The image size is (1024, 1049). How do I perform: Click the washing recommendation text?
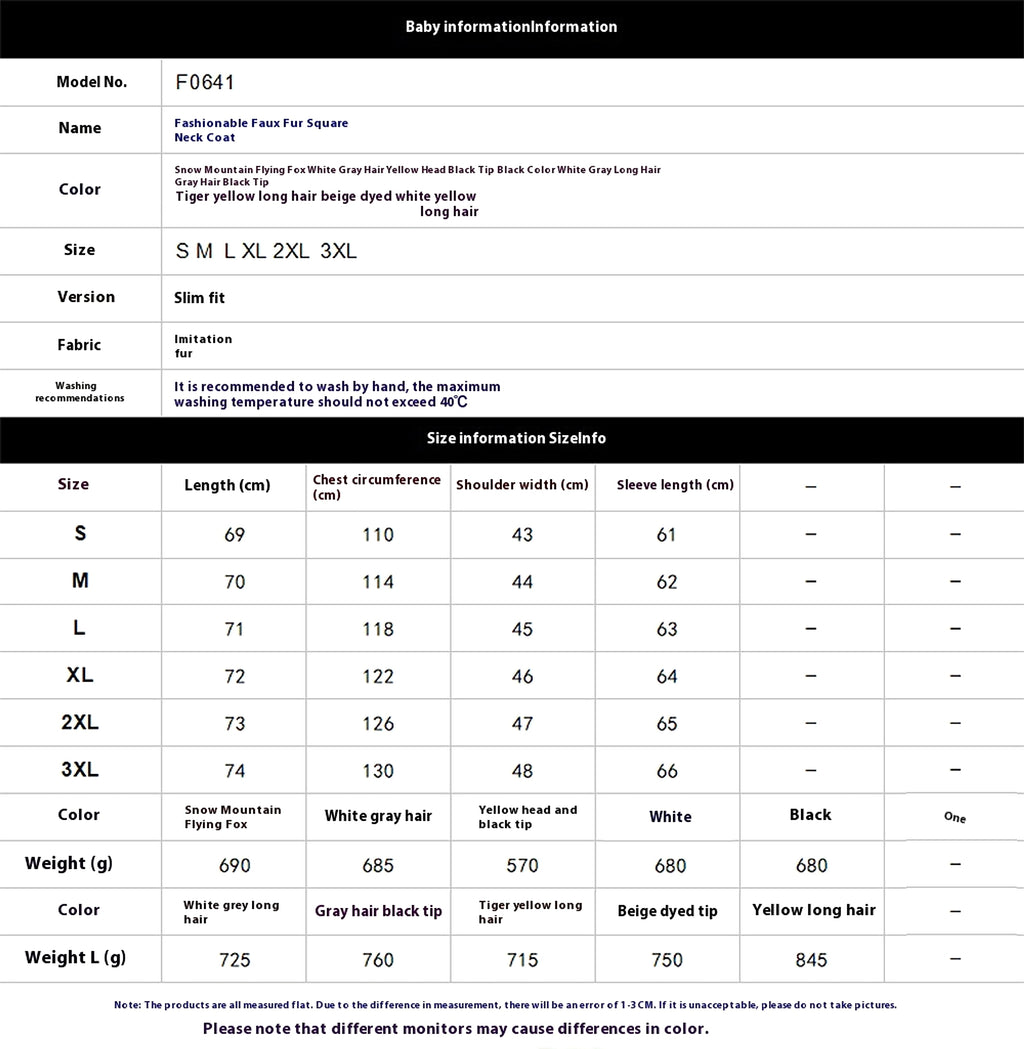tap(337, 394)
